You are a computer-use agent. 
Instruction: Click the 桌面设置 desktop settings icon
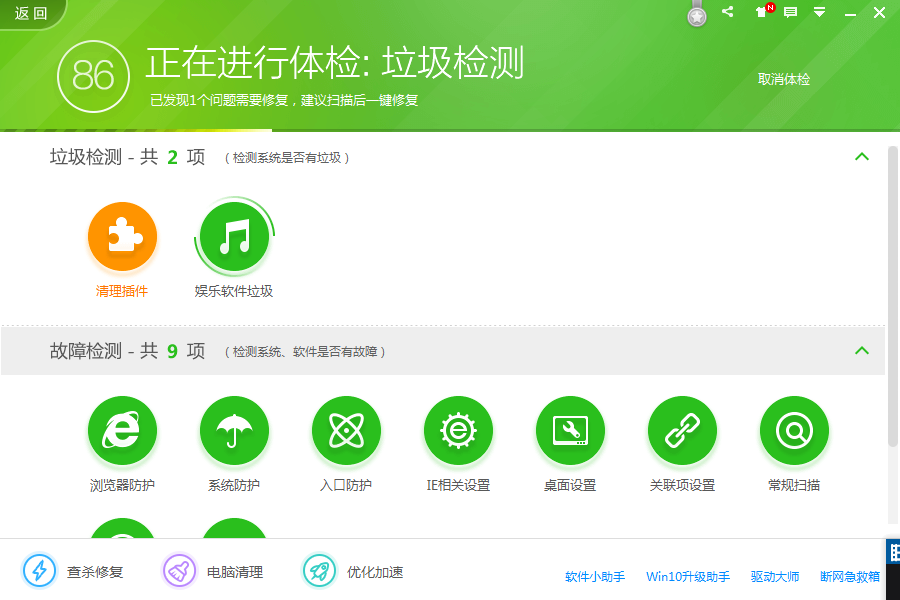point(570,430)
